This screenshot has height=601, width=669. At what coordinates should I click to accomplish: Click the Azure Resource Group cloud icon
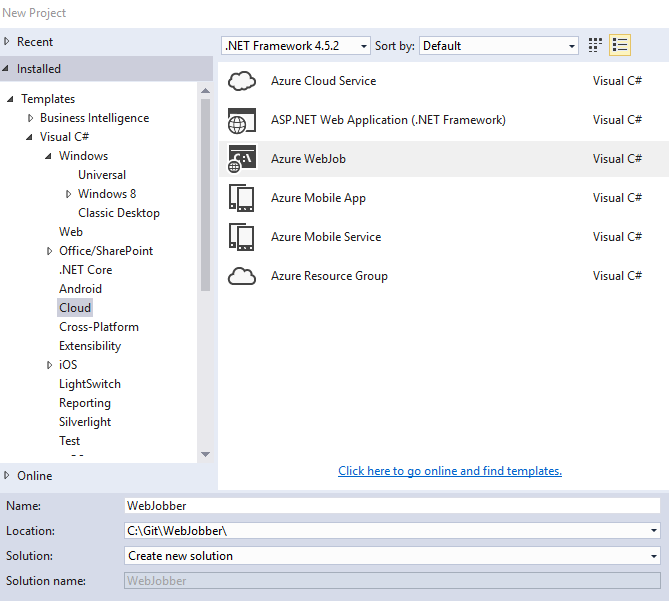(242, 276)
